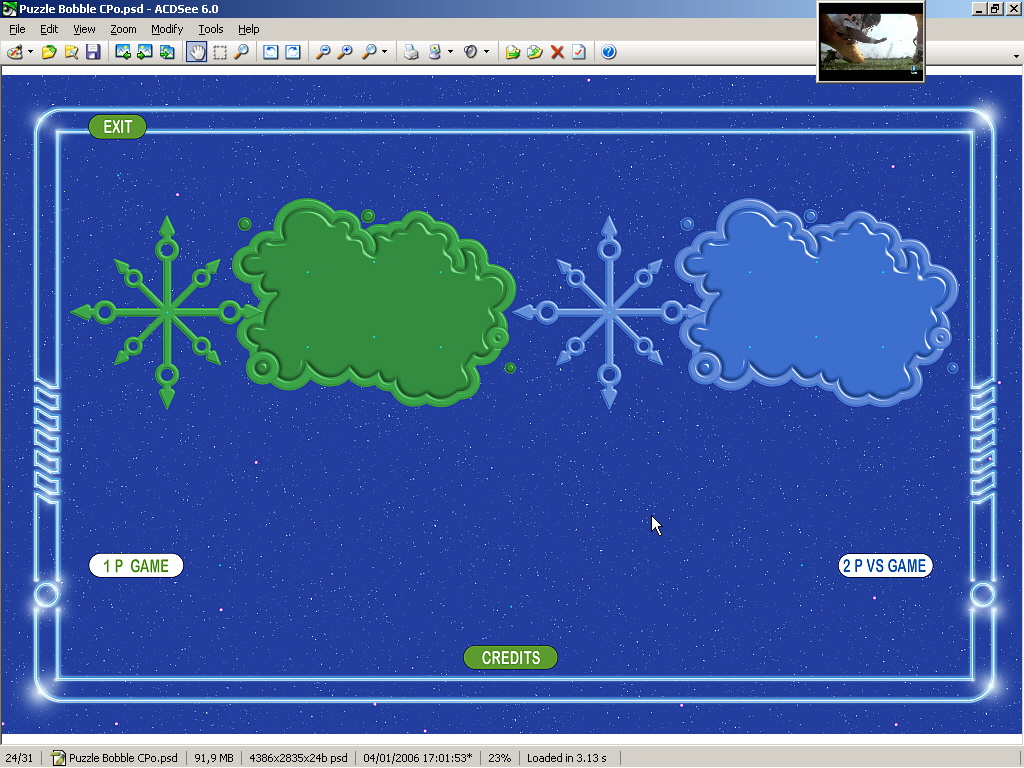The image size is (1024, 768).
Task: Rotate the image clockwise
Action: coord(293,52)
